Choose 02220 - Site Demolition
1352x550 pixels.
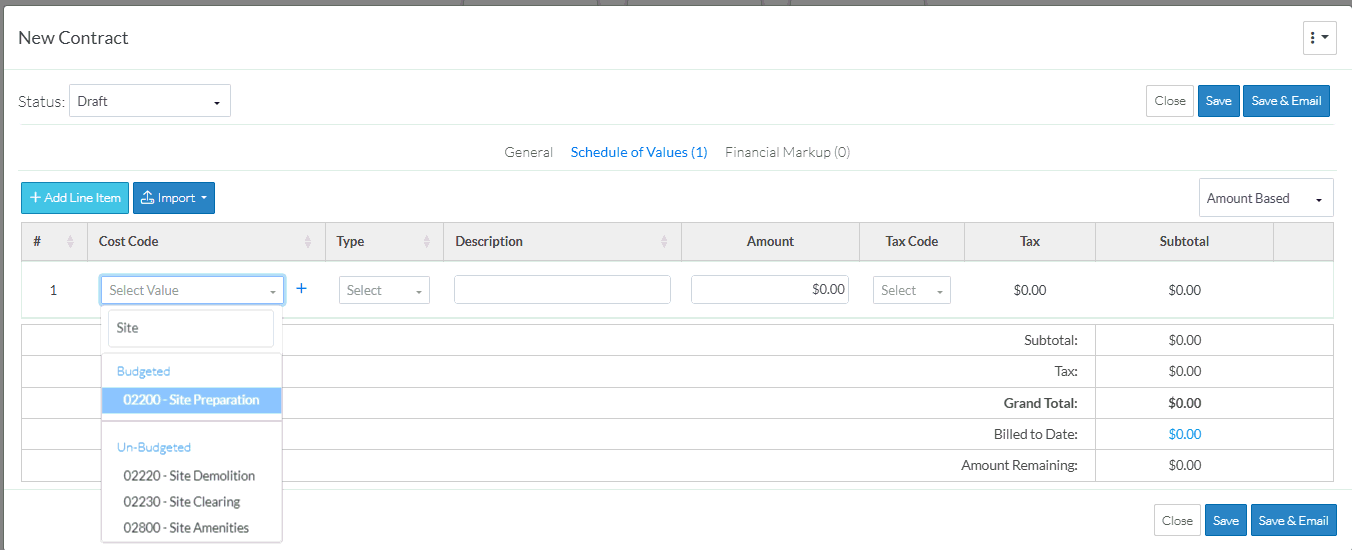191,476
